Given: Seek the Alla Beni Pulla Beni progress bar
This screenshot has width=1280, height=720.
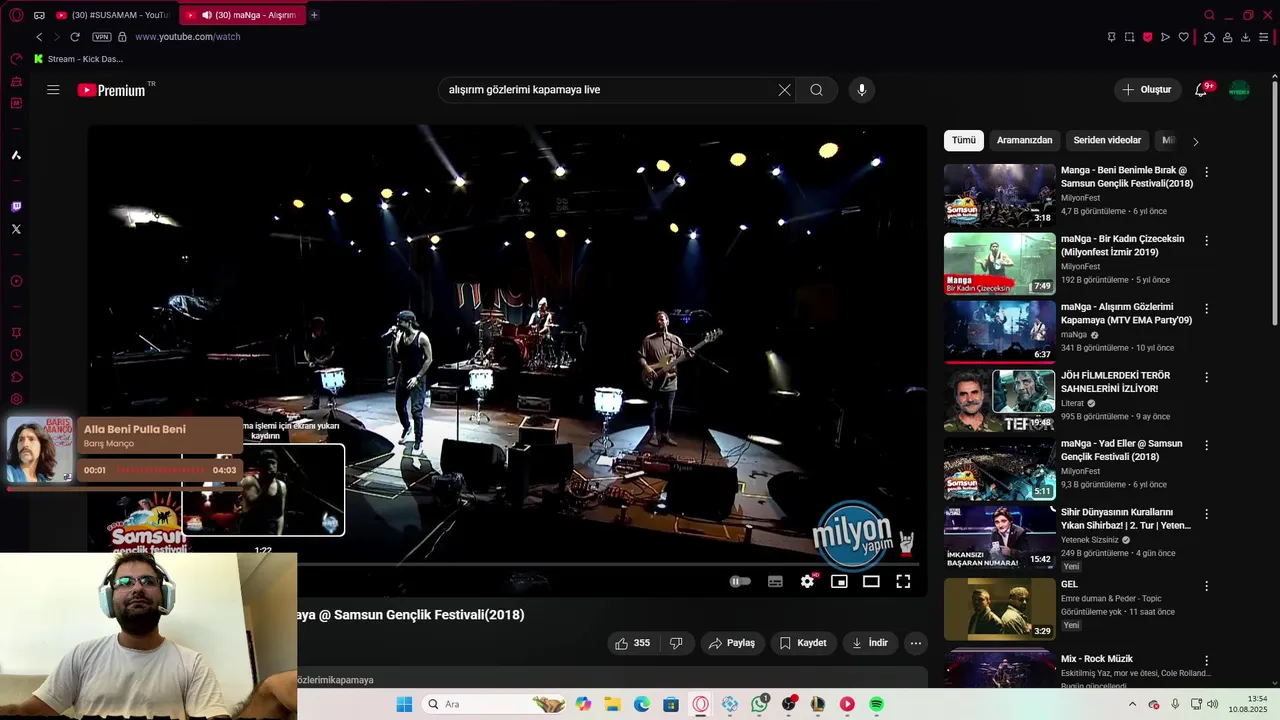Looking at the screenshot, I should [x=159, y=470].
